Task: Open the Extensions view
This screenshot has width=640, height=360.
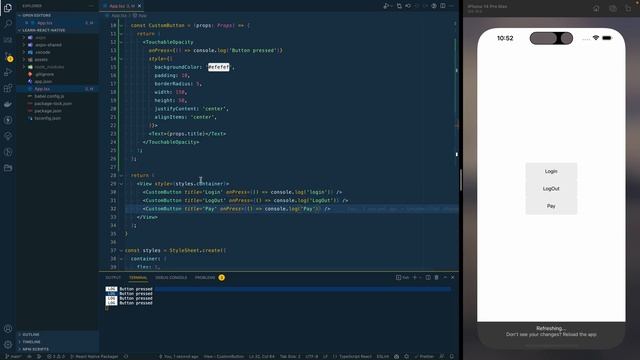Action: tap(8, 88)
